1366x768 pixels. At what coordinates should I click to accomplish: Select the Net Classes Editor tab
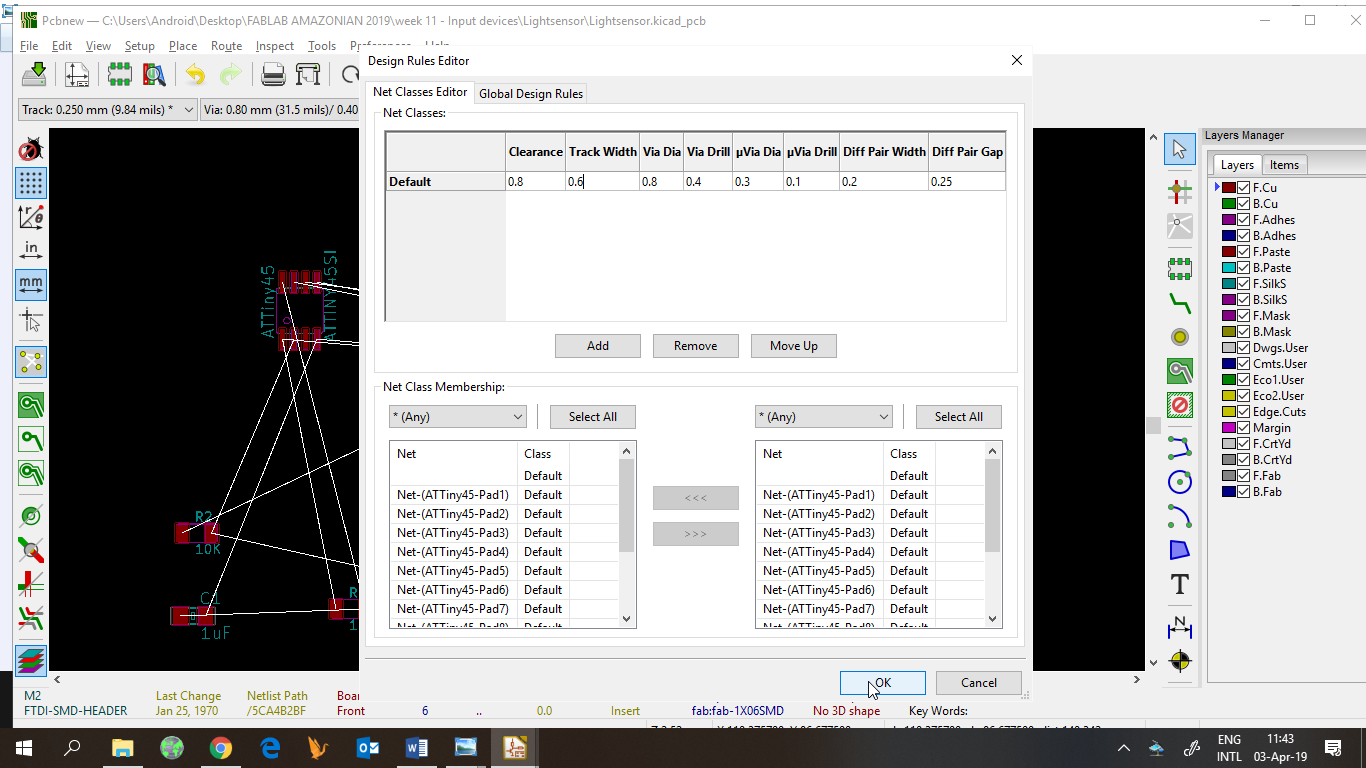pos(420,92)
